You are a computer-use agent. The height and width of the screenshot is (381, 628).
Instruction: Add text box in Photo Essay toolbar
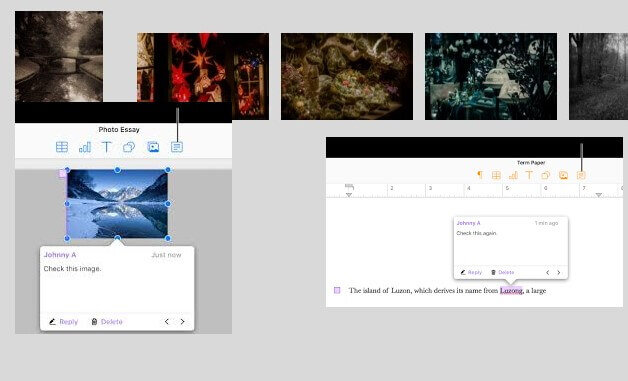coord(107,147)
